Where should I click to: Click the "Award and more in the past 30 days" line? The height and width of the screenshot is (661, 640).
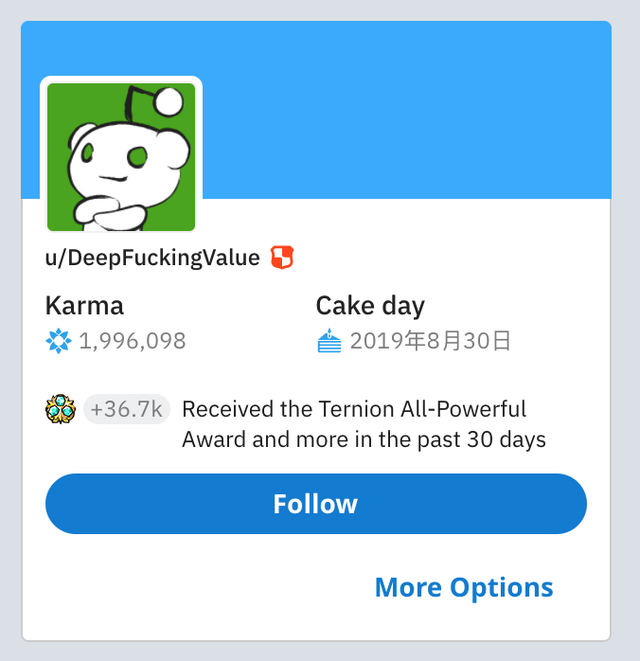tap(364, 439)
